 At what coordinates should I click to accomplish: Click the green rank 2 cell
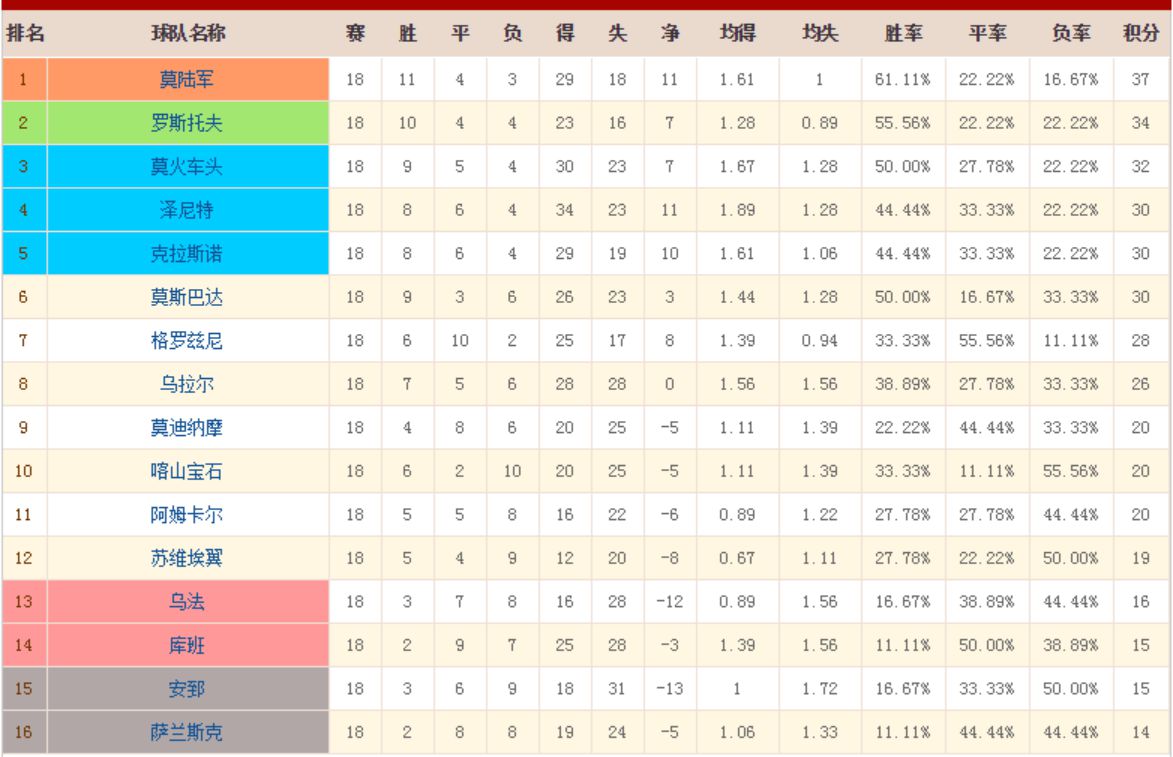click(x=24, y=124)
